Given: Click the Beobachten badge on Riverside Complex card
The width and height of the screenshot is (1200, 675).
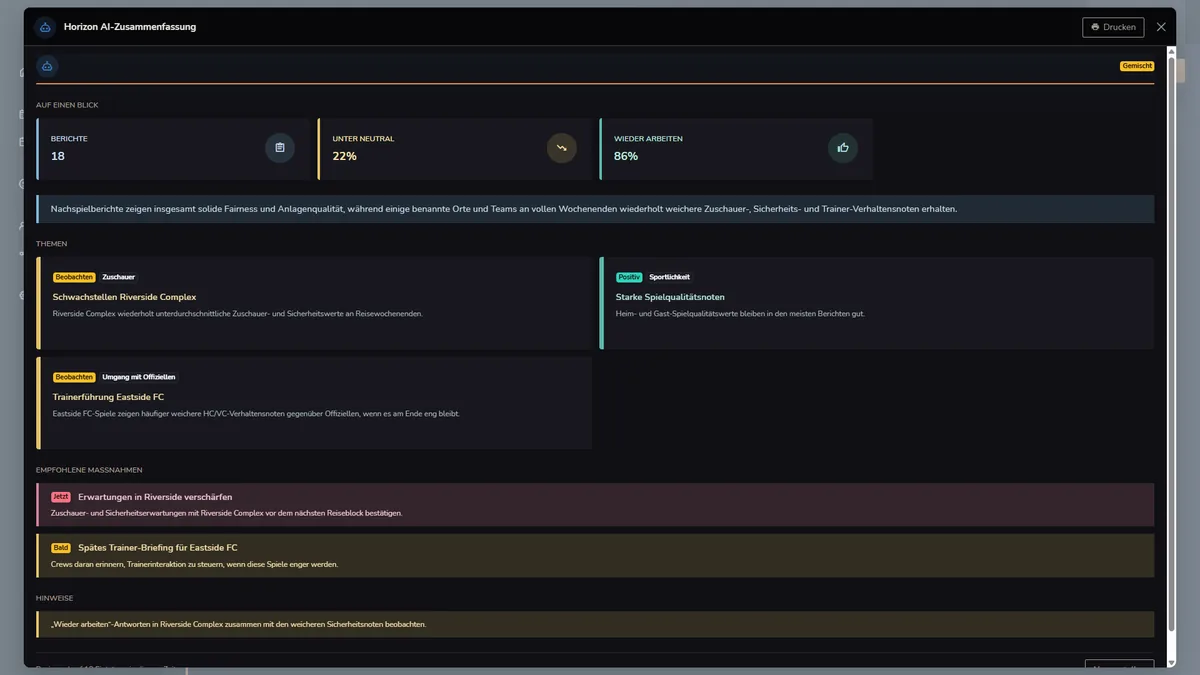Looking at the screenshot, I should [x=74, y=277].
